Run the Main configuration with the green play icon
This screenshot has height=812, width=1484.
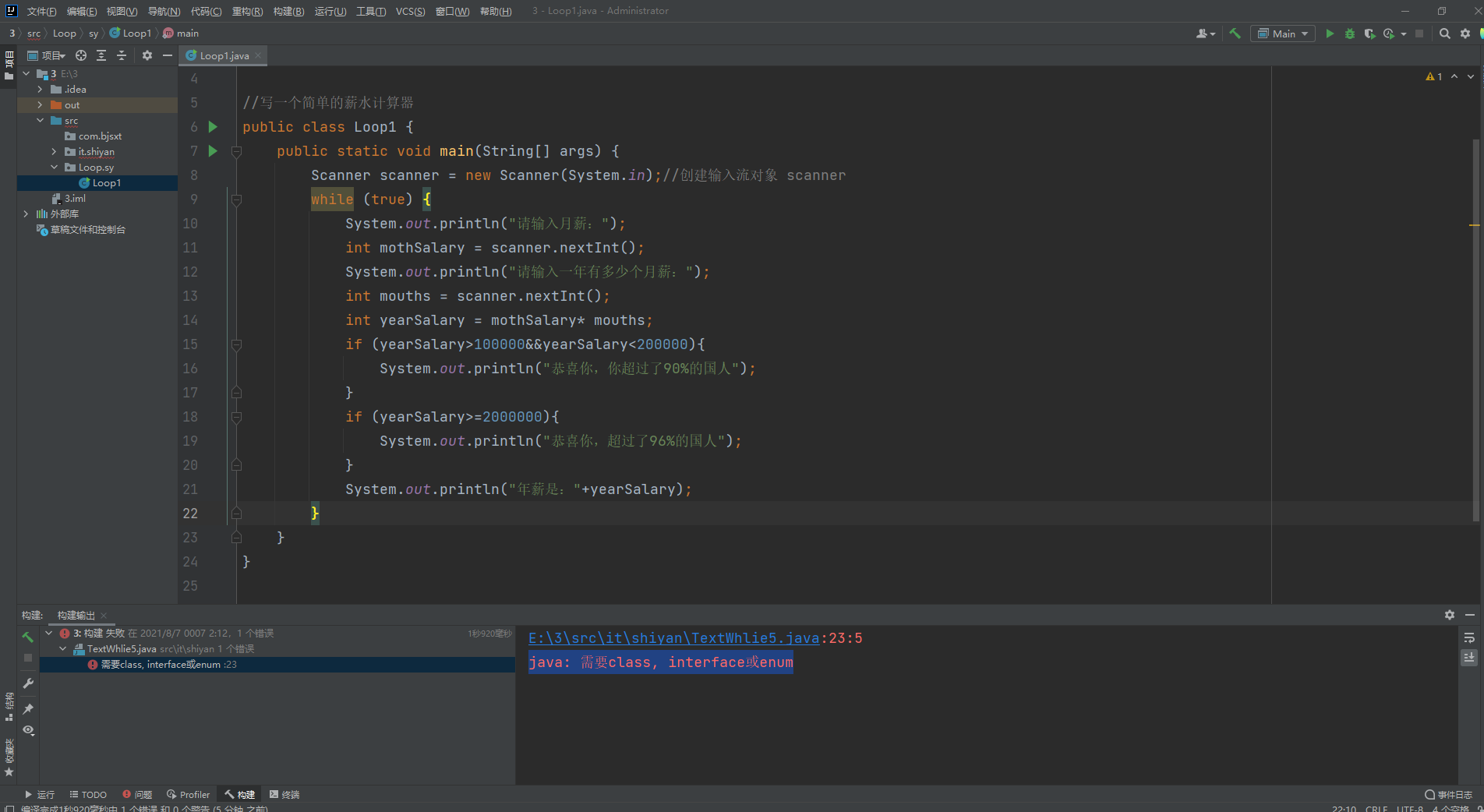[x=1330, y=34]
